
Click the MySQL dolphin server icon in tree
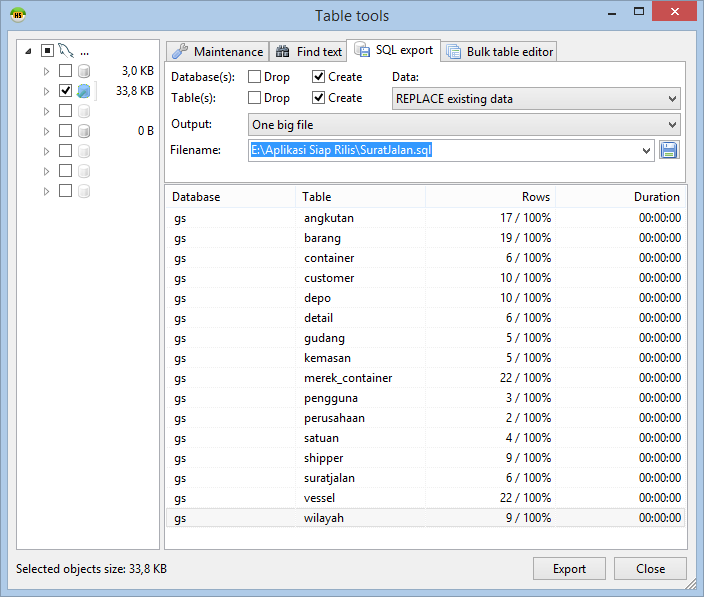(66, 51)
